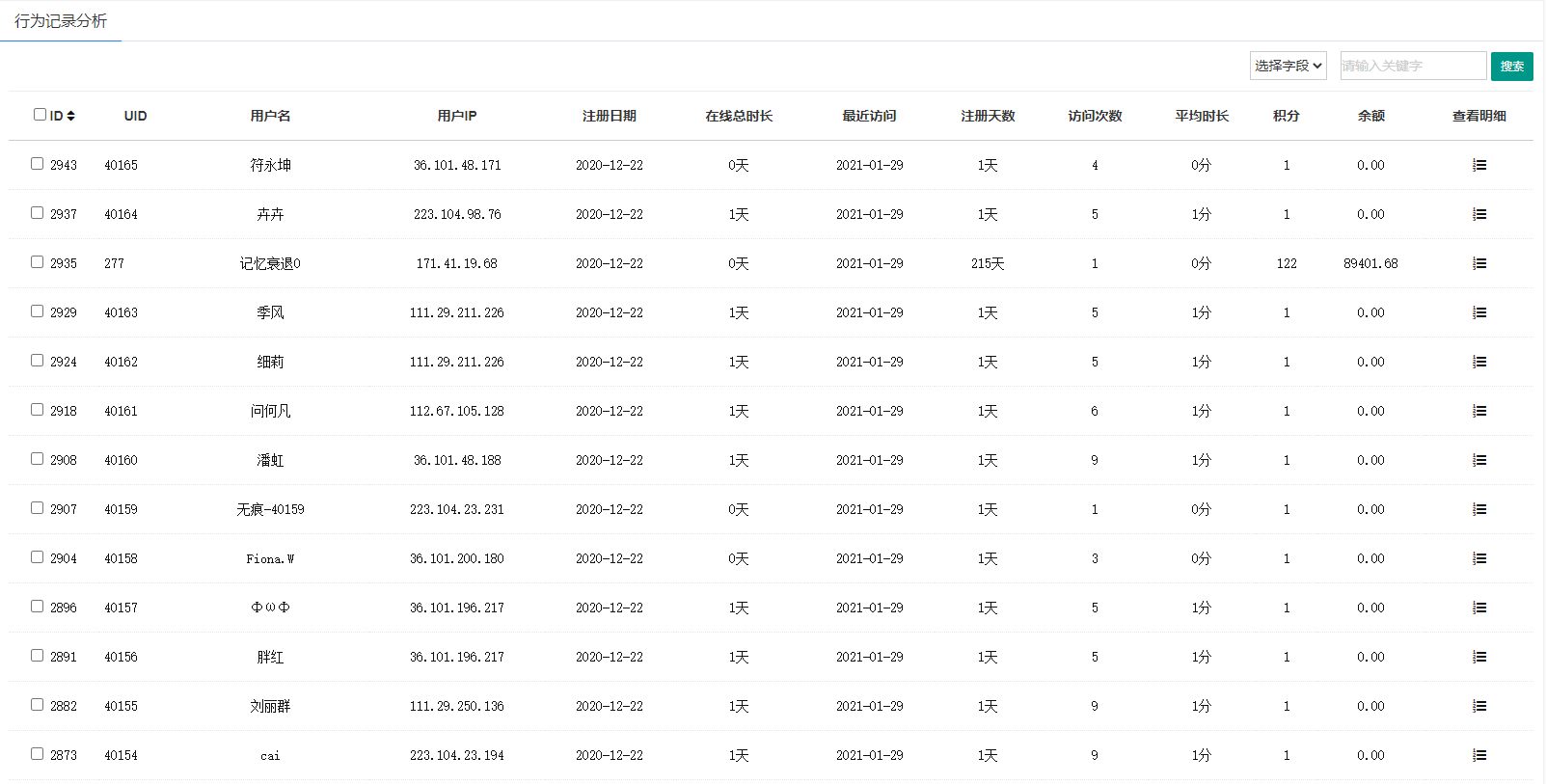This screenshot has width=1546, height=784.
Task: Click the green 搜索 search button
Action: [x=1511, y=66]
